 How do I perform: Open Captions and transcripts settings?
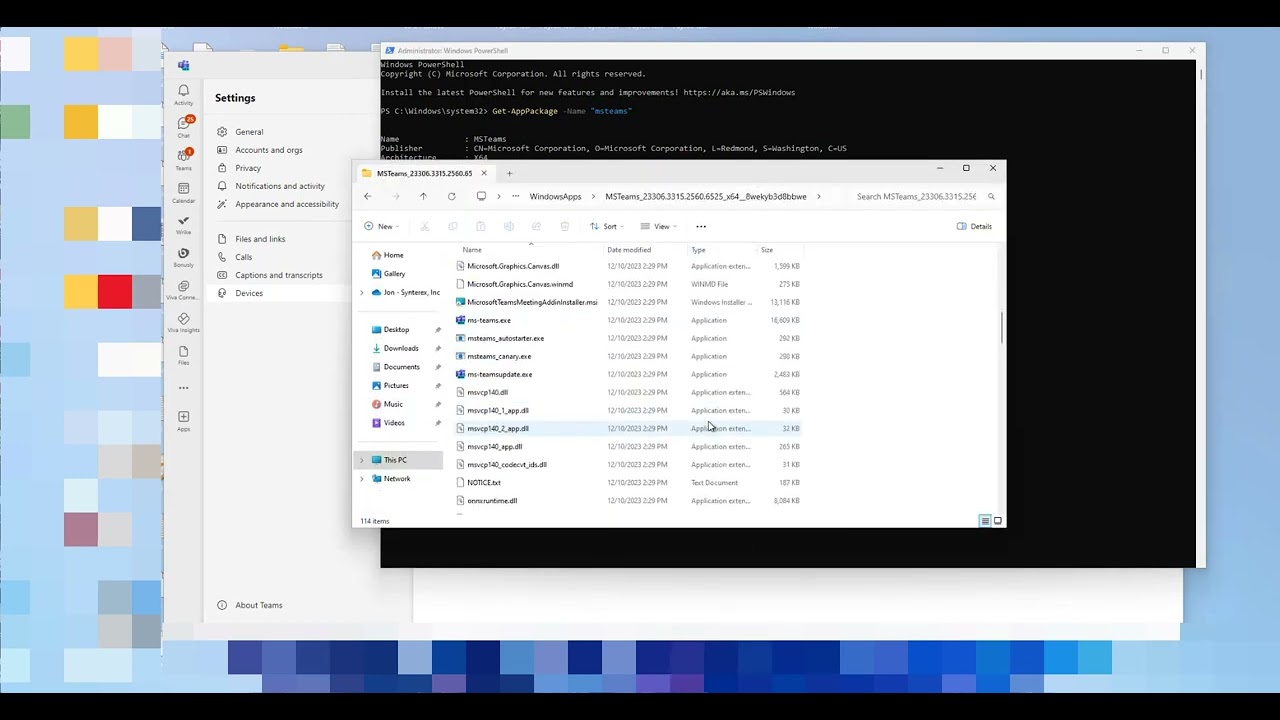[278, 275]
